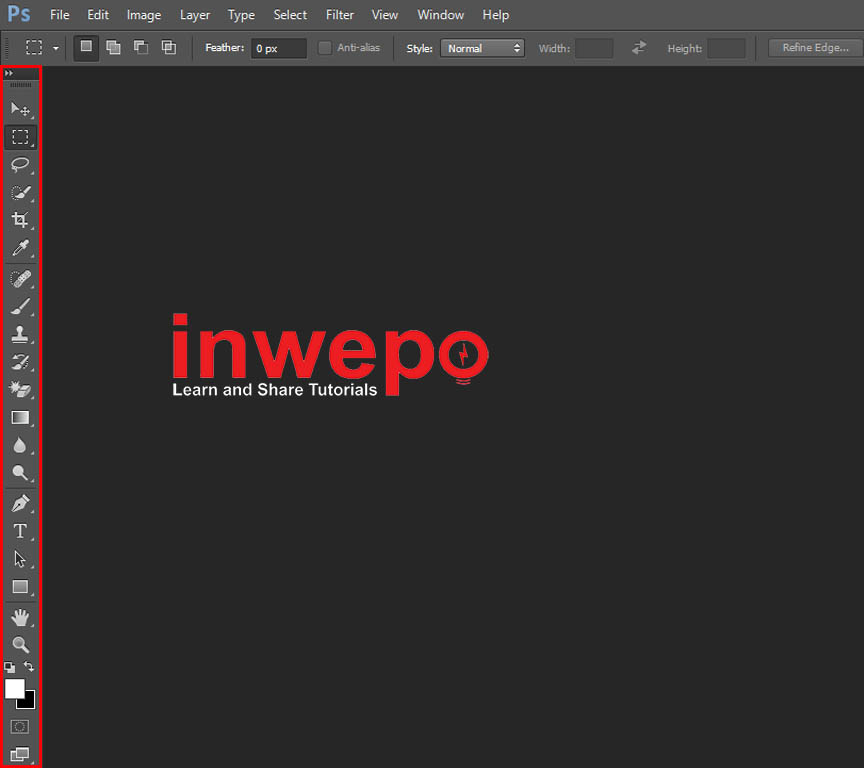Screen dimensions: 864x768
Task: Select the Lasso tool
Action: [20, 165]
